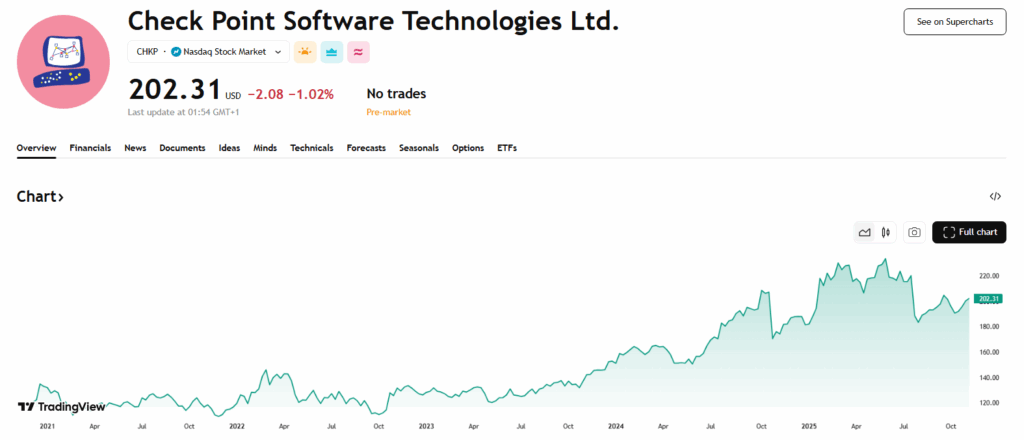Click the orange sun badge icon
This screenshot has width=1024, height=440.
(305, 51)
